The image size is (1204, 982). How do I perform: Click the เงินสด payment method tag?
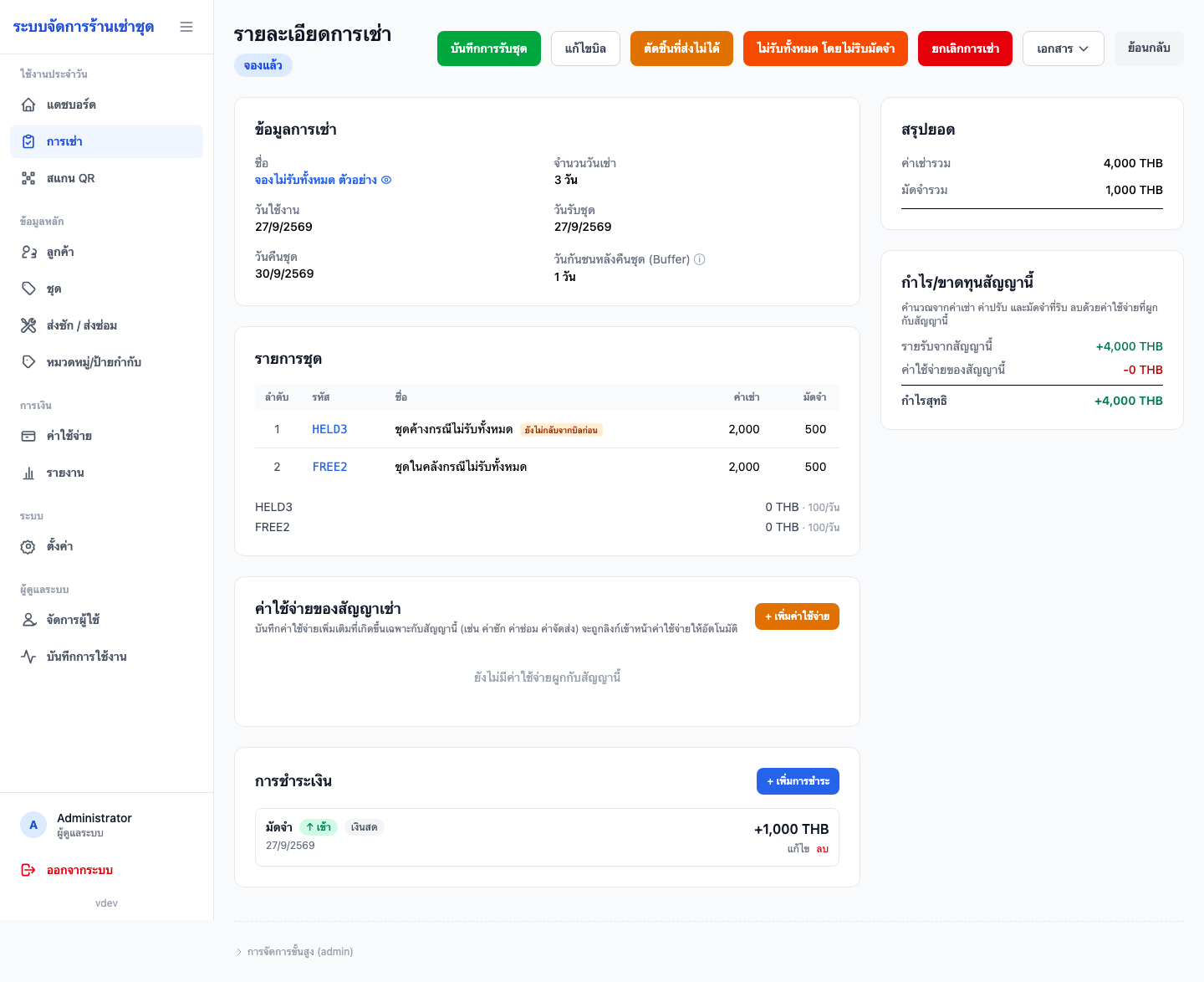365,827
